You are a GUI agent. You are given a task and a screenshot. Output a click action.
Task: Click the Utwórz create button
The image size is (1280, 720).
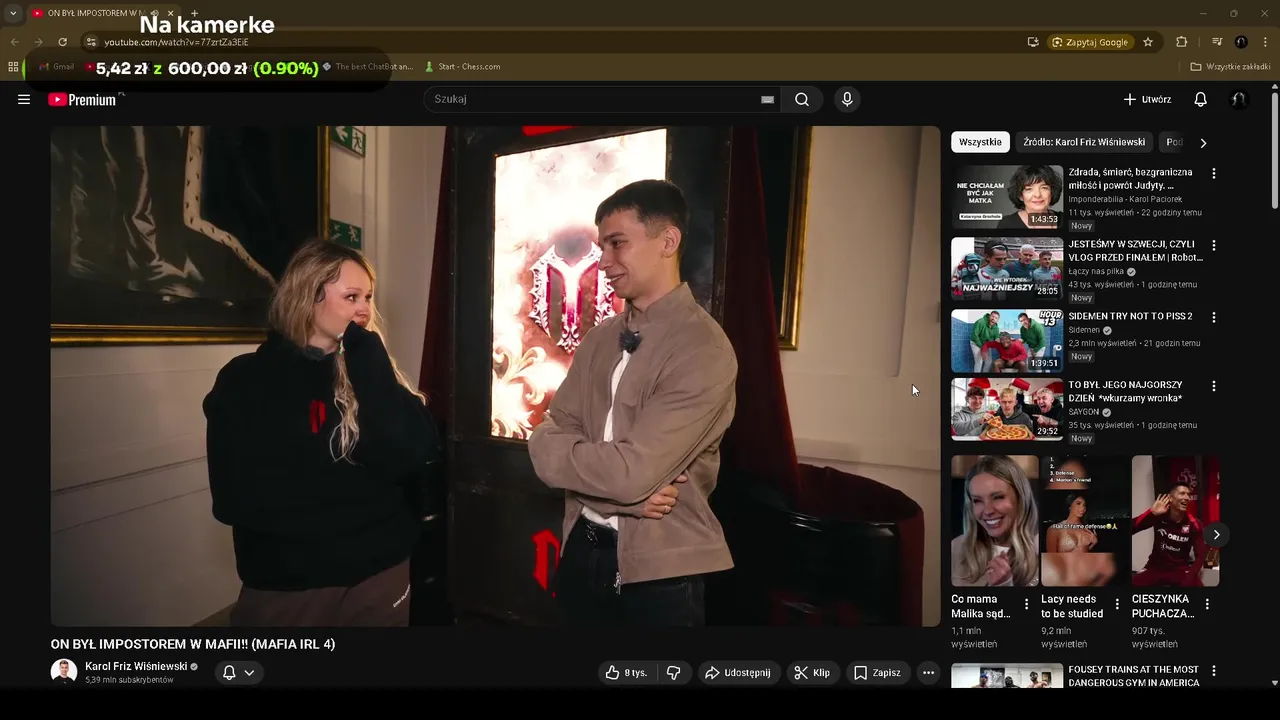pos(1147,99)
